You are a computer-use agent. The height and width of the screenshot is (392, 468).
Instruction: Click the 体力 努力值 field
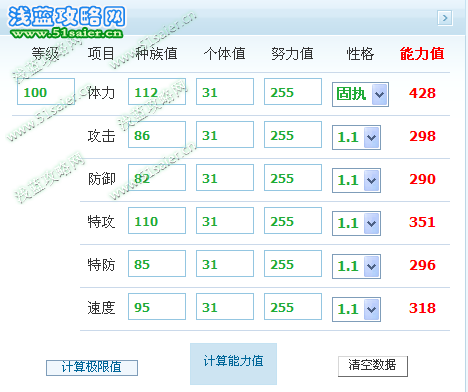click(293, 92)
